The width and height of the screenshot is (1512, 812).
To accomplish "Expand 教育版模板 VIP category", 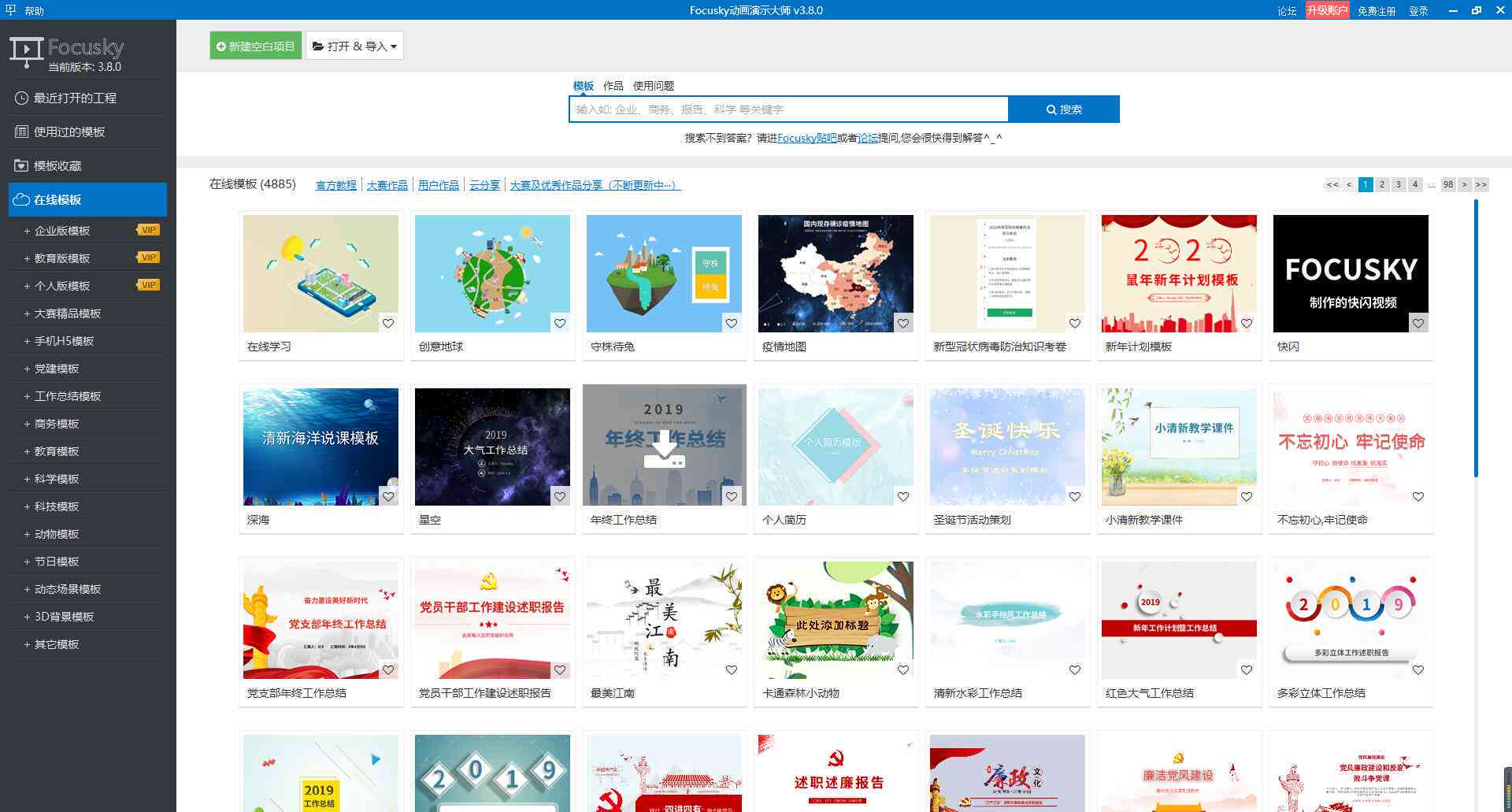I will click(x=87, y=258).
